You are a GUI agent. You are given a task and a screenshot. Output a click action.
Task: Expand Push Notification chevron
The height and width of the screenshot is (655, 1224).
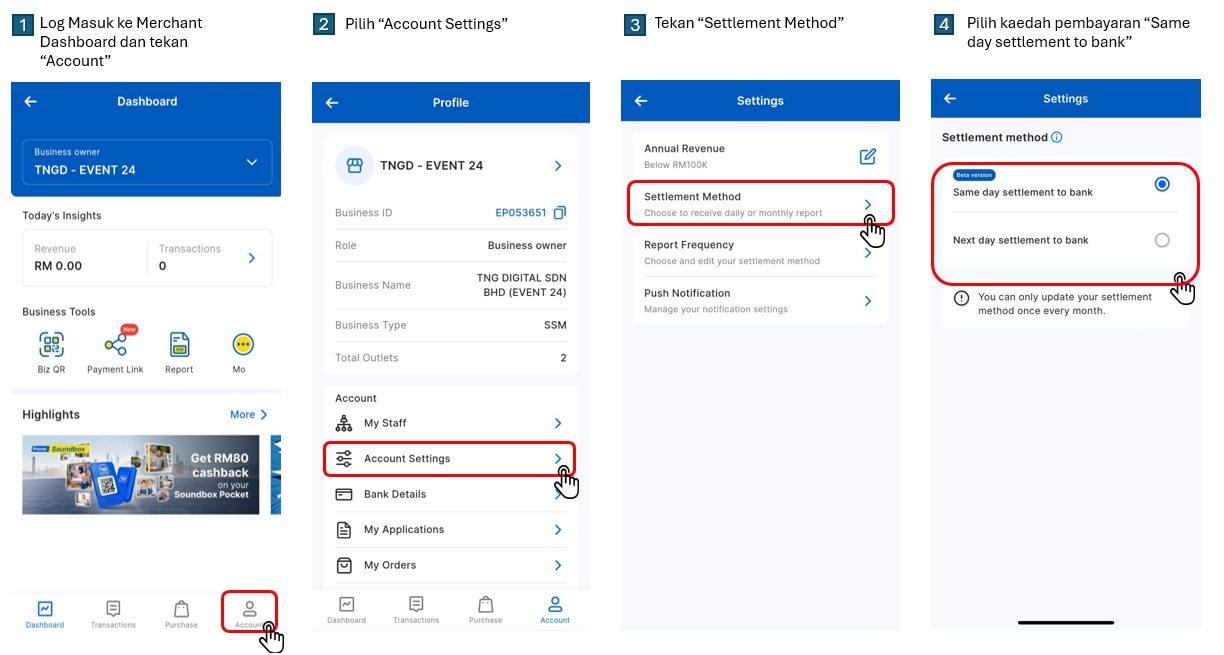click(x=868, y=301)
